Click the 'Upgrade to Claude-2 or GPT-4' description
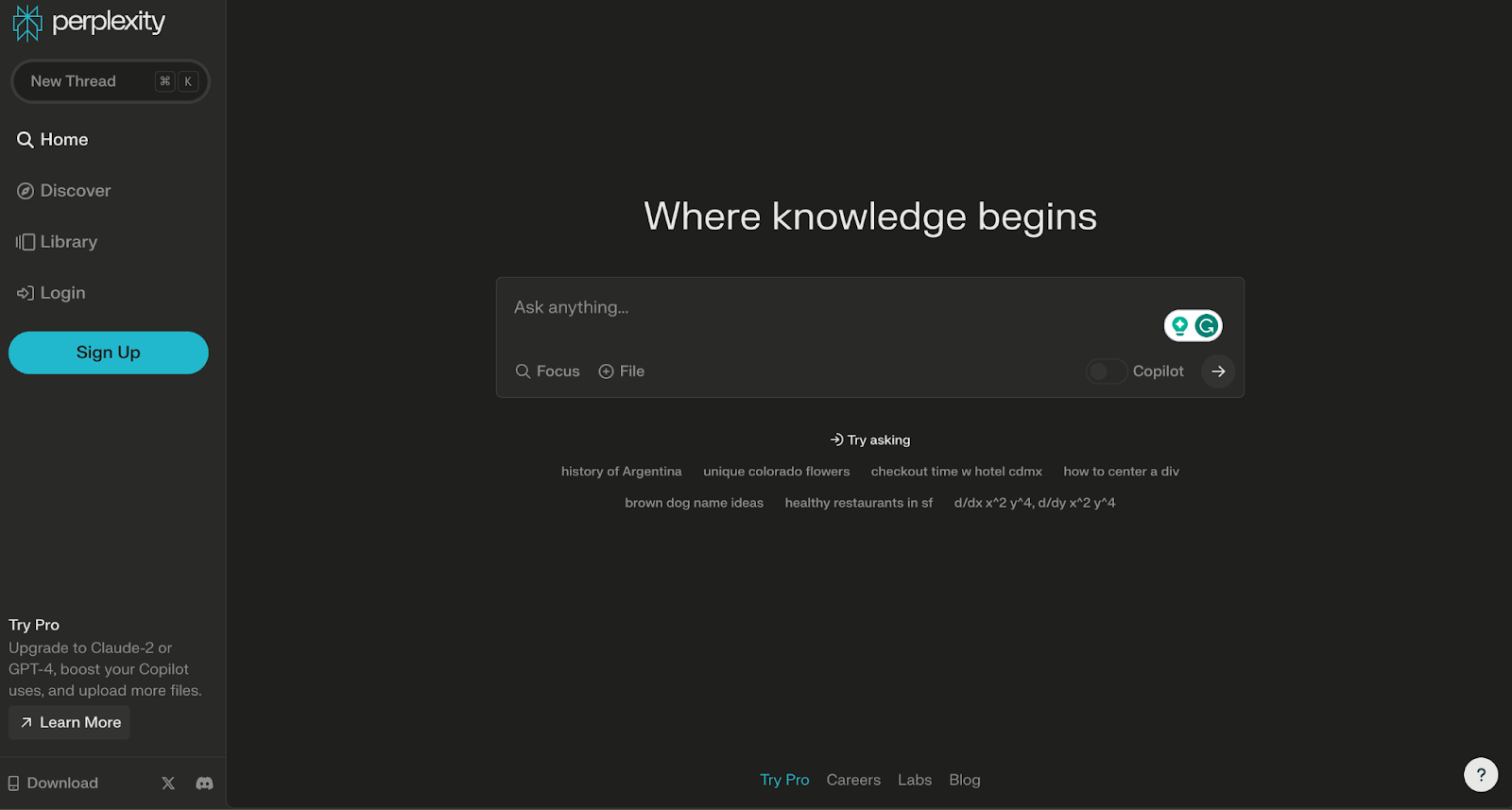 coord(105,669)
